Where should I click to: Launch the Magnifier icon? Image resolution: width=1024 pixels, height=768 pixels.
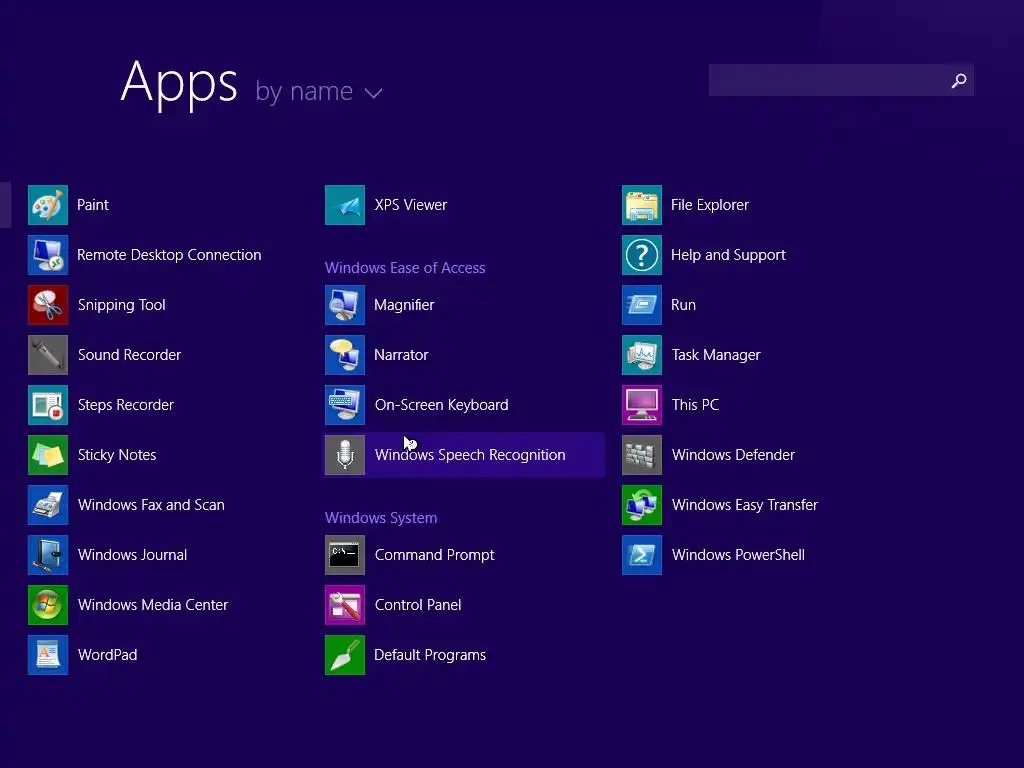[345, 305]
